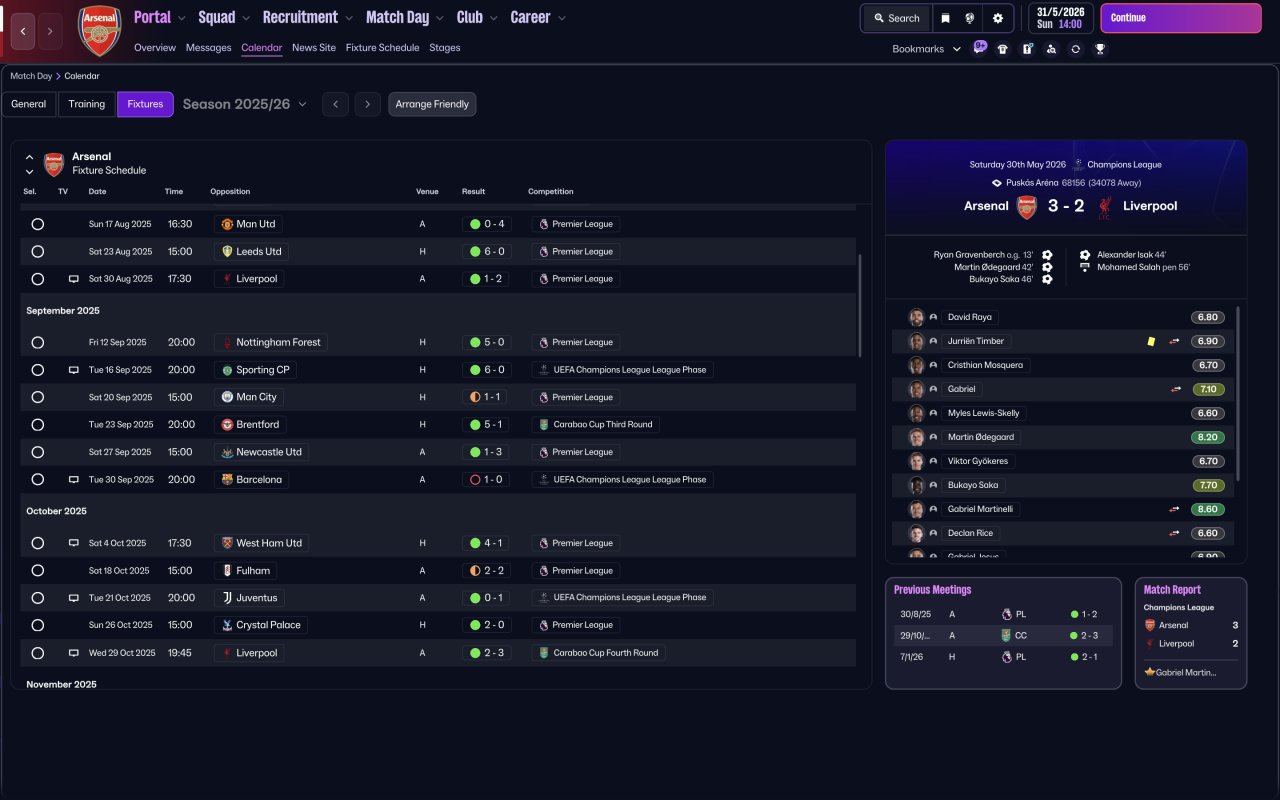Click the up chevron beside Arsenal Fixture Schedule

29,157
